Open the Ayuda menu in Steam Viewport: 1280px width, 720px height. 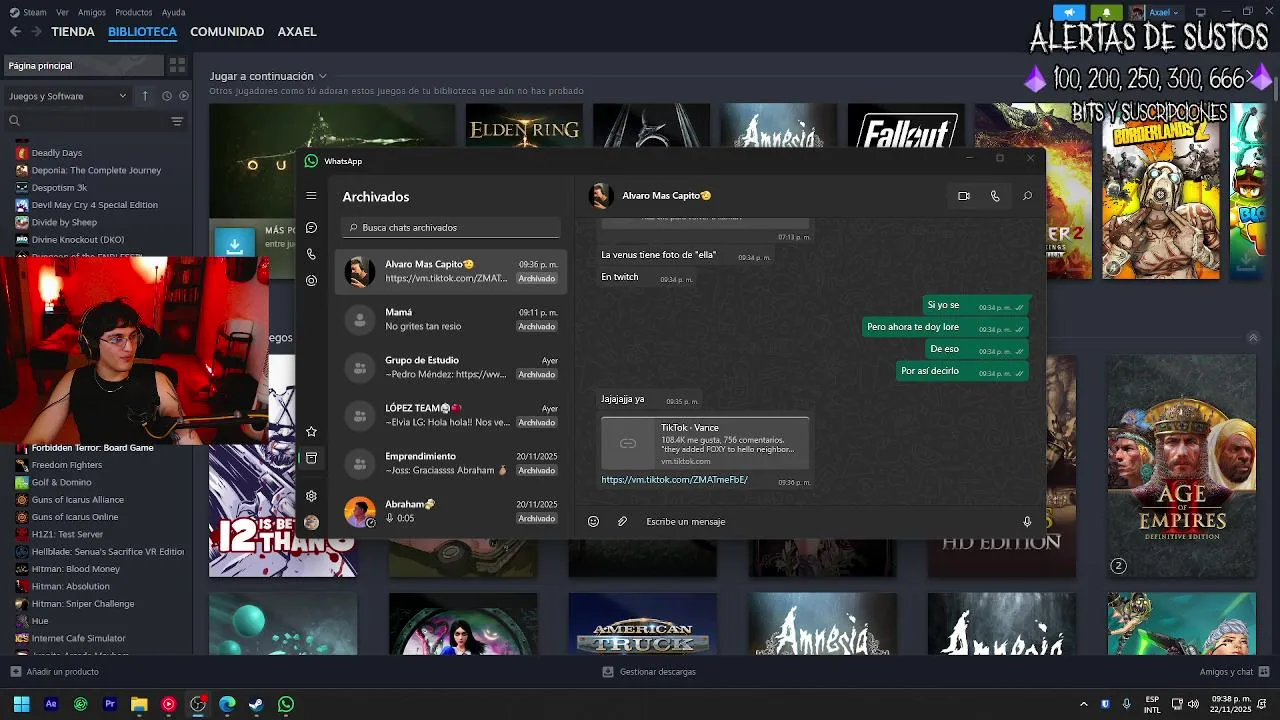click(x=174, y=12)
